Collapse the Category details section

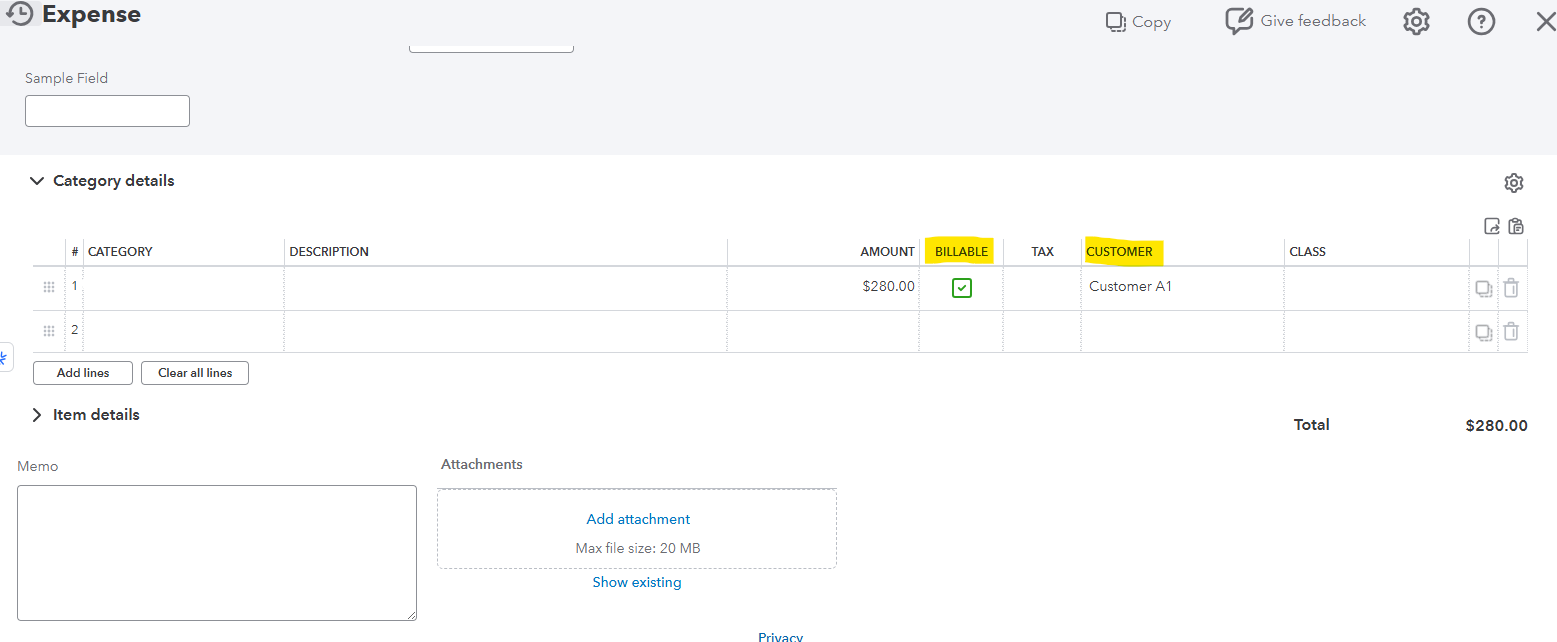tap(37, 181)
